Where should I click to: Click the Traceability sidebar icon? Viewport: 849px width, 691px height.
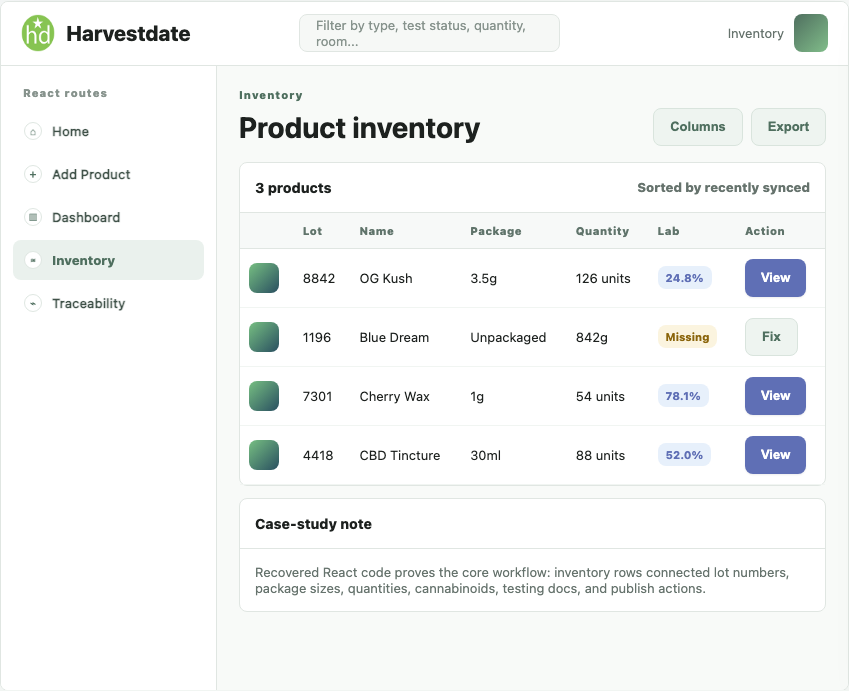[33, 303]
